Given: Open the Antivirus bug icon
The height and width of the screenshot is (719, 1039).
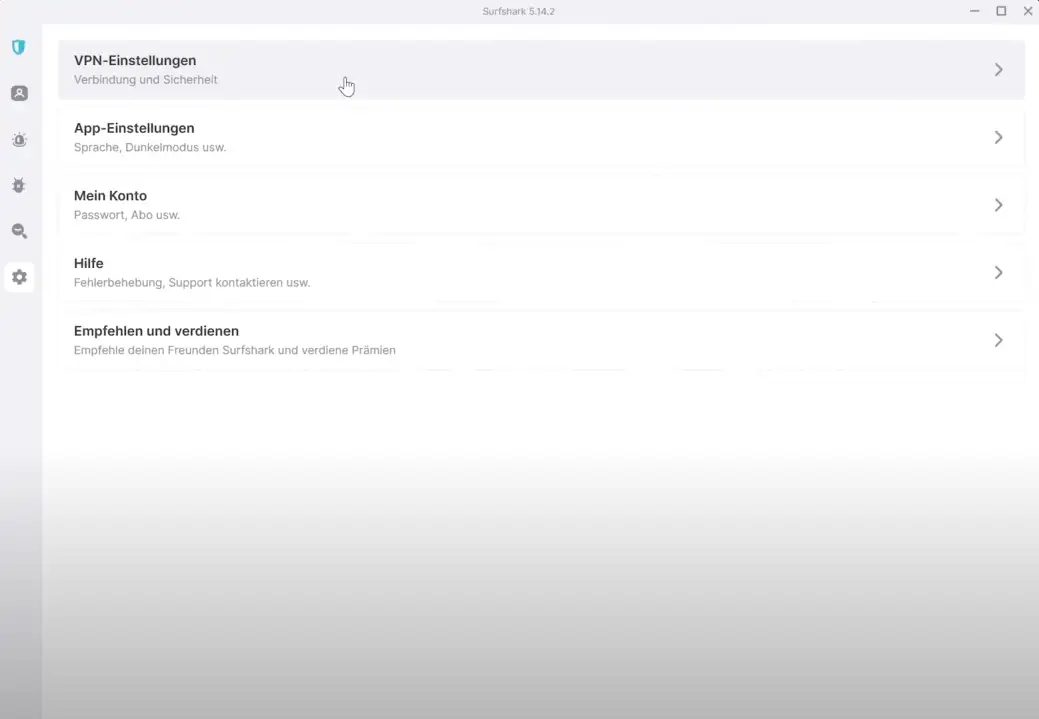Looking at the screenshot, I should (19, 186).
